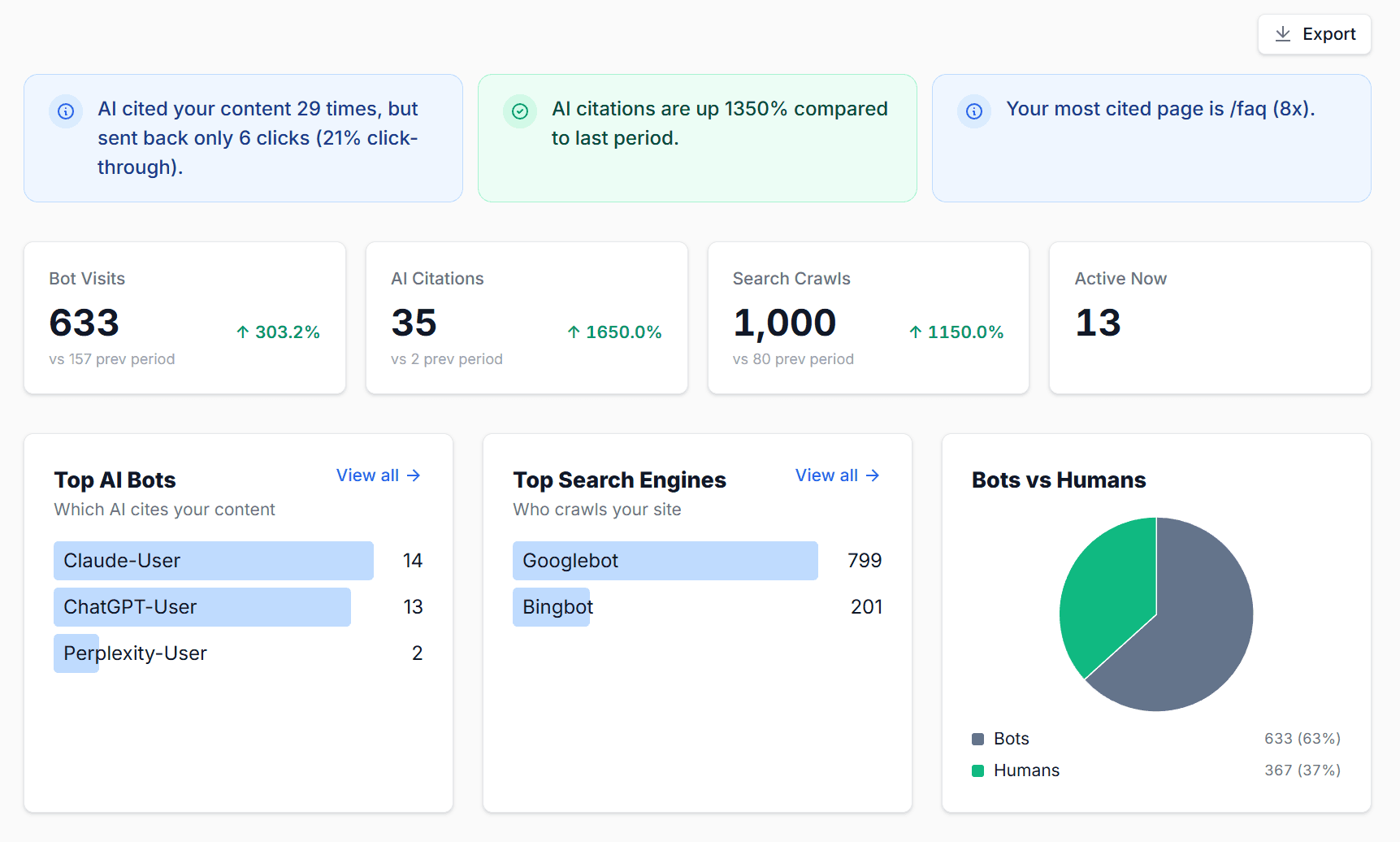
Task: Click the Active Now stat card
Action: tap(1209, 318)
